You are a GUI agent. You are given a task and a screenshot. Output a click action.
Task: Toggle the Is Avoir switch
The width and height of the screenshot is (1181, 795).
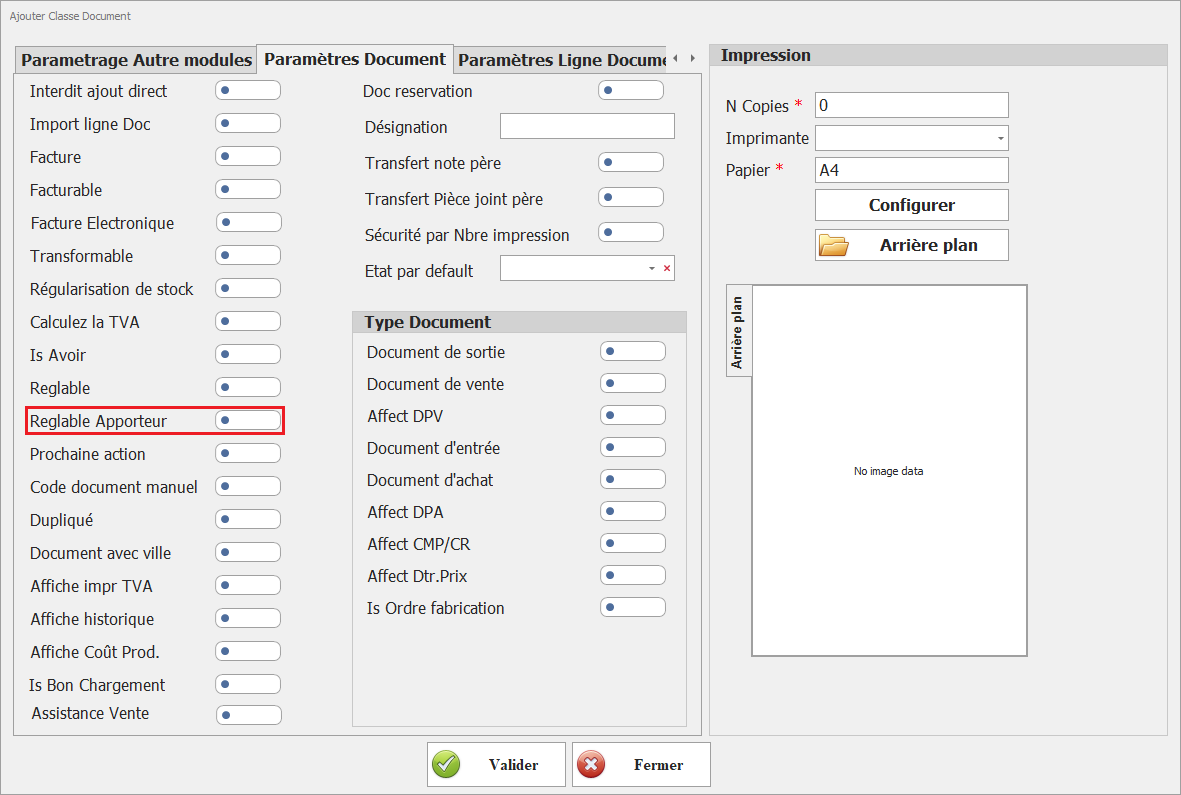[x=248, y=354]
